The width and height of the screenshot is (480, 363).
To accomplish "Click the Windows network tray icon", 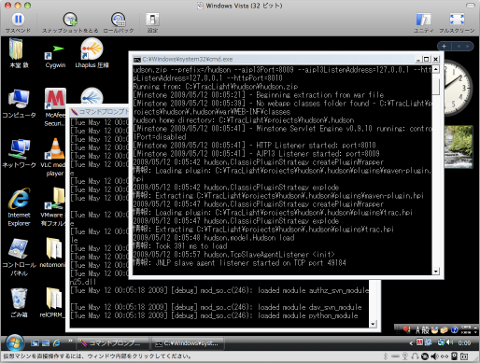I will [x=441, y=342].
